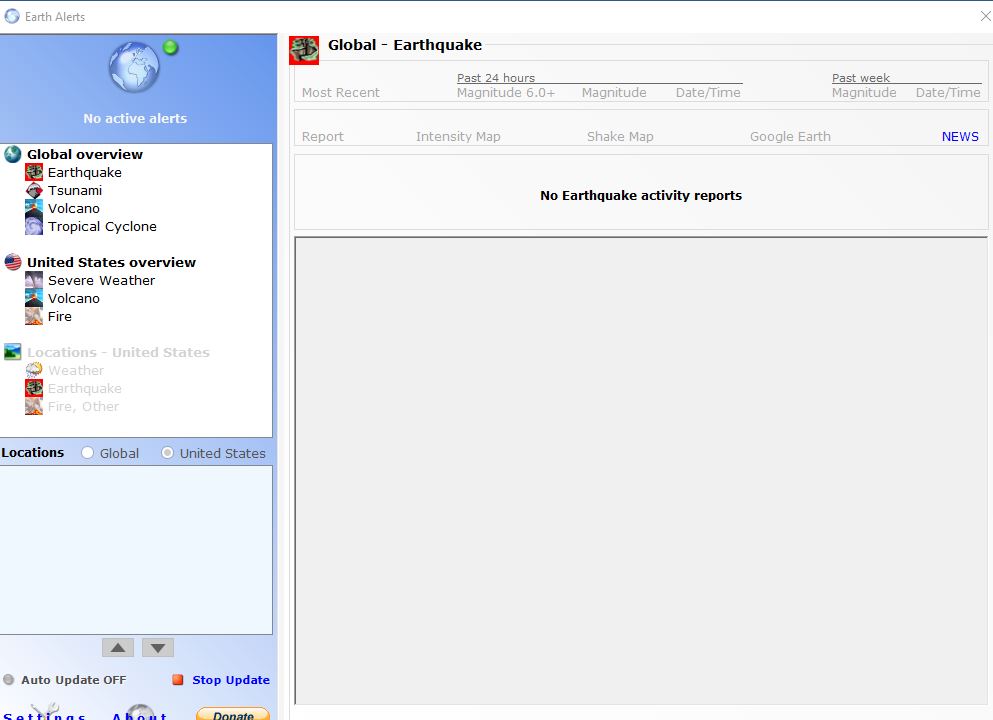Click inside the empty Locations list box

(x=136, y=550)
